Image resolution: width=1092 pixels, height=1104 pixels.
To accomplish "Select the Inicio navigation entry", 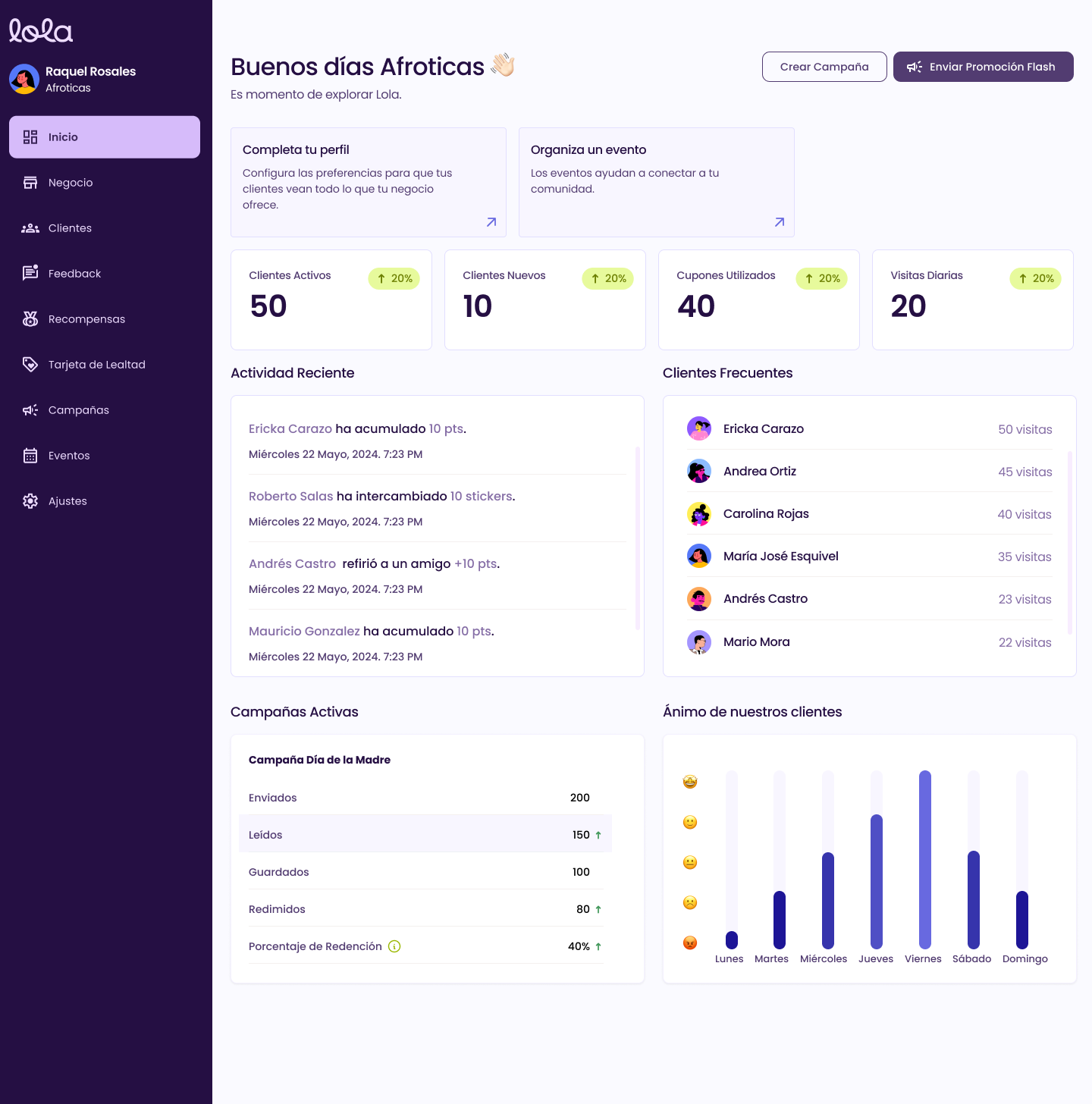I will click(104, 136).
